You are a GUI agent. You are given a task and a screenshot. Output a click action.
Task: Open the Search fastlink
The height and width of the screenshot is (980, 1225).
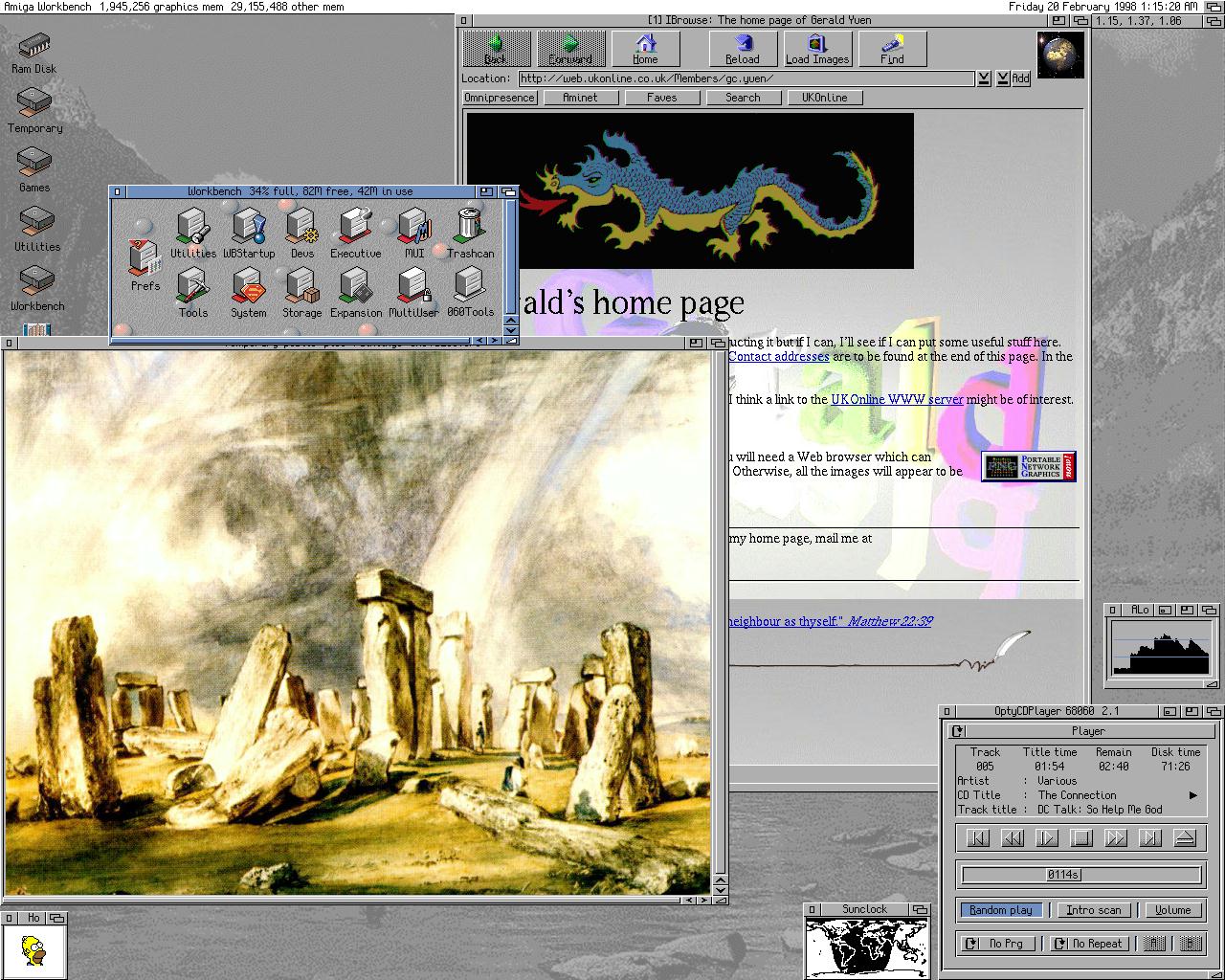pos(744,98)
